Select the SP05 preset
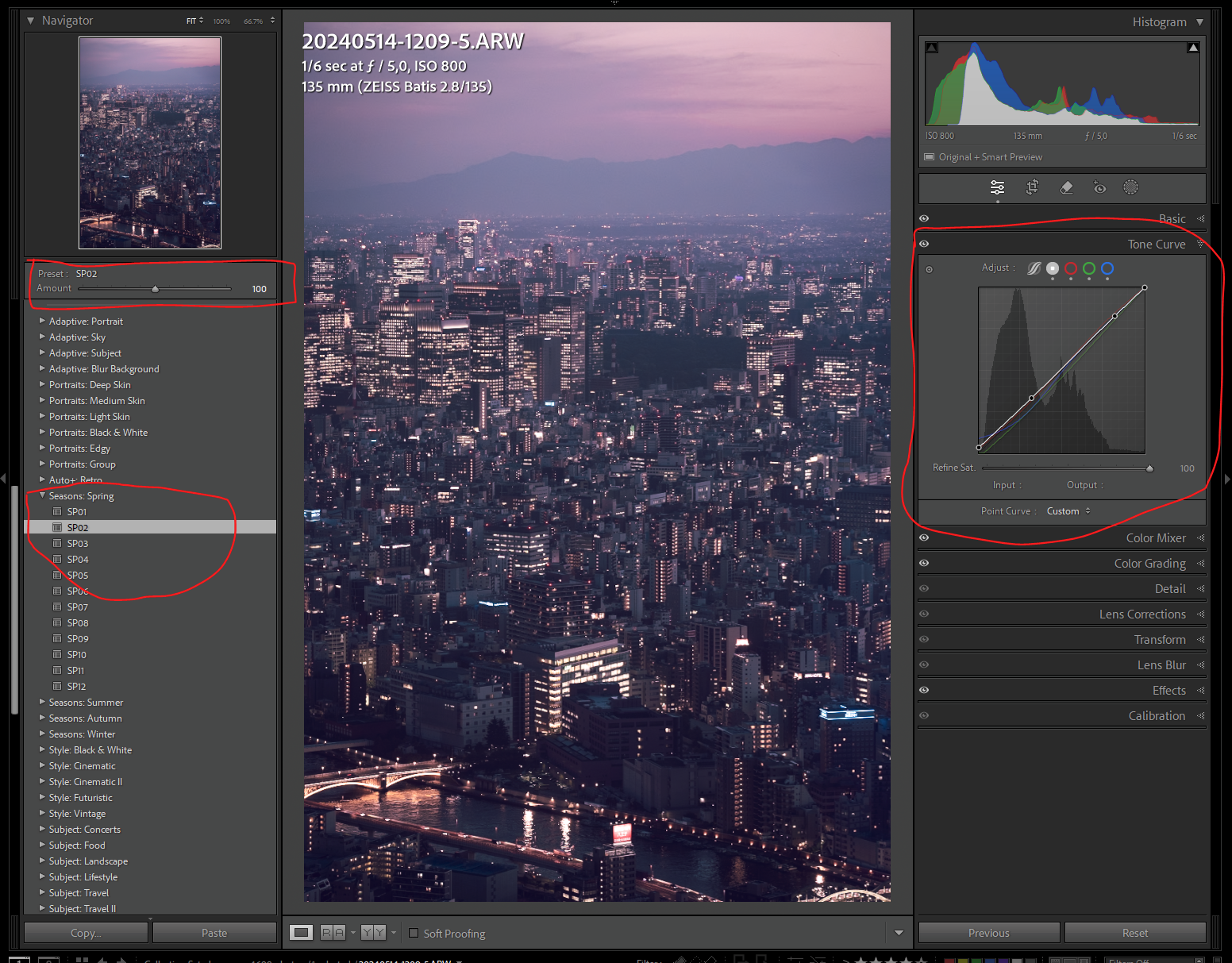The width and height of the screenshot is (1232, 963). click(77, 575)
